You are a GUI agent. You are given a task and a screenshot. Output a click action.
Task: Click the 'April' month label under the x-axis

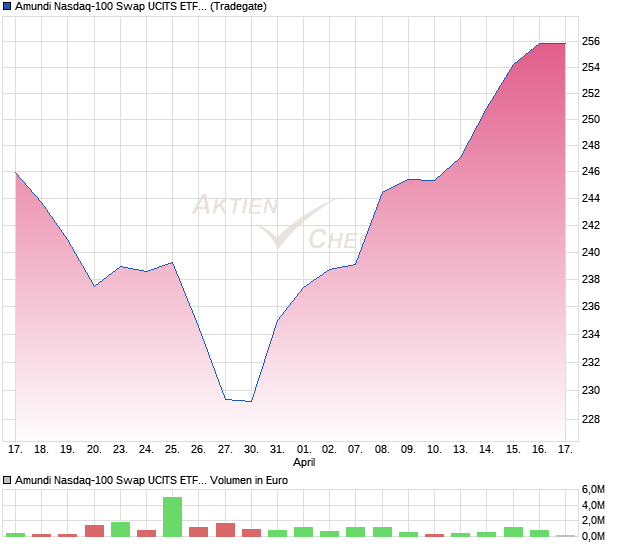point(304,462)
